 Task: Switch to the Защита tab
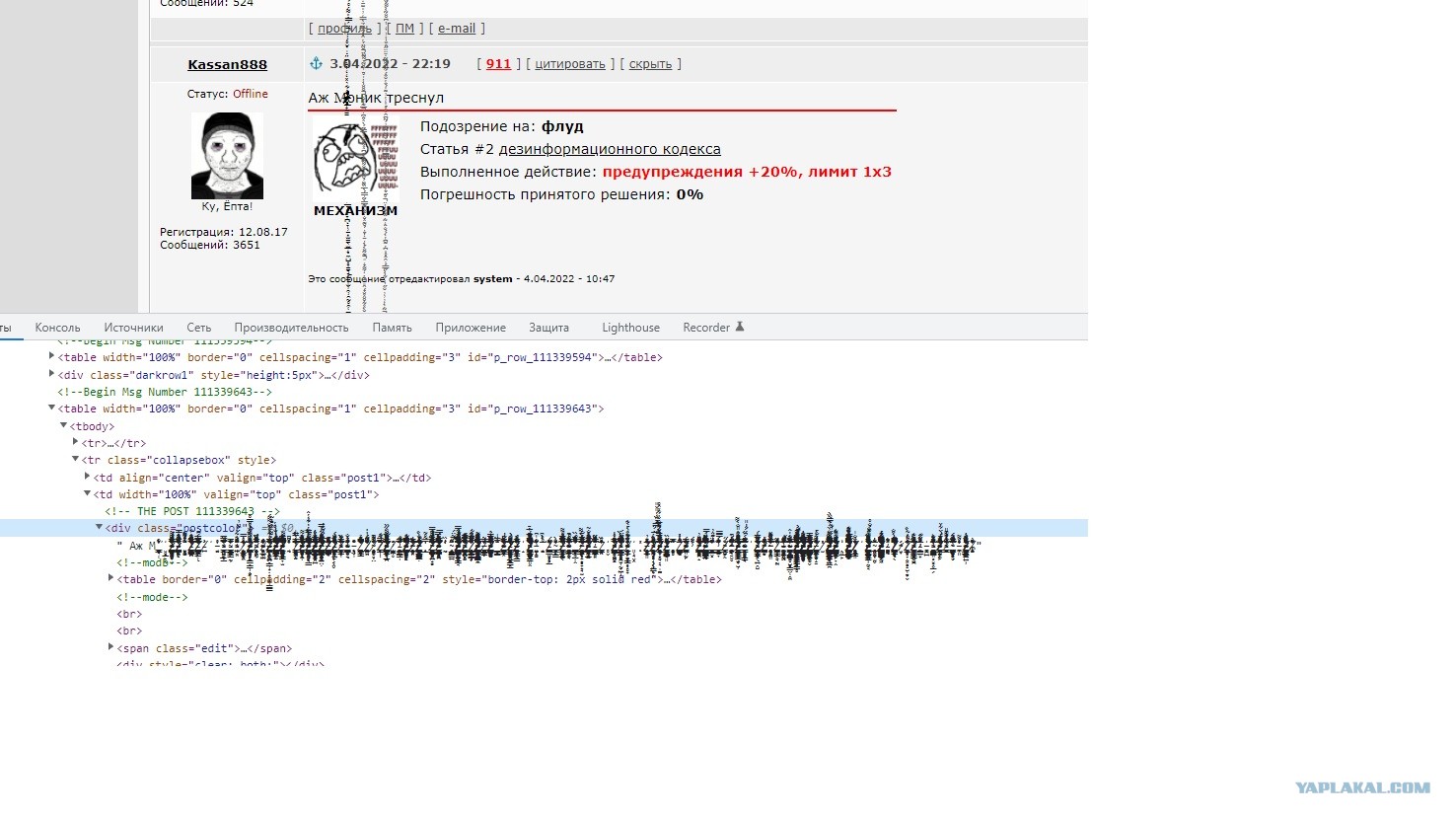(548, 328)
